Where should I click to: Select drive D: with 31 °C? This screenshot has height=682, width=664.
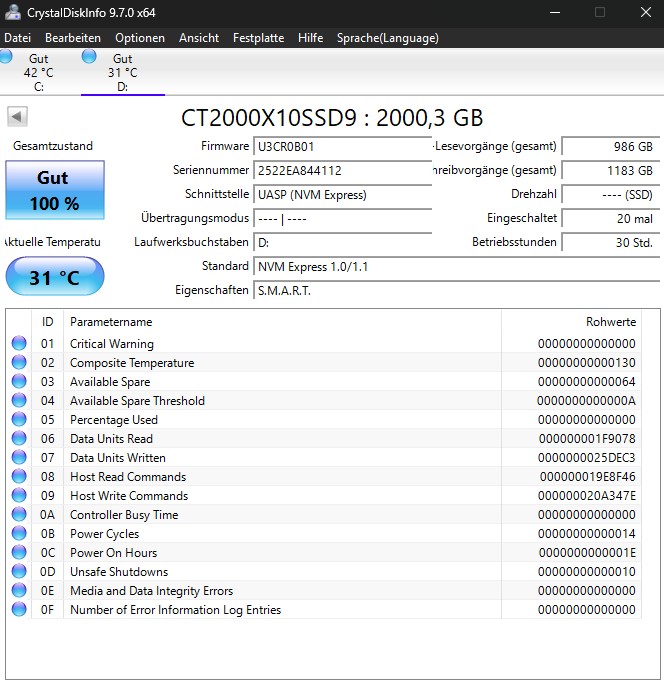[x=122, y=73]
